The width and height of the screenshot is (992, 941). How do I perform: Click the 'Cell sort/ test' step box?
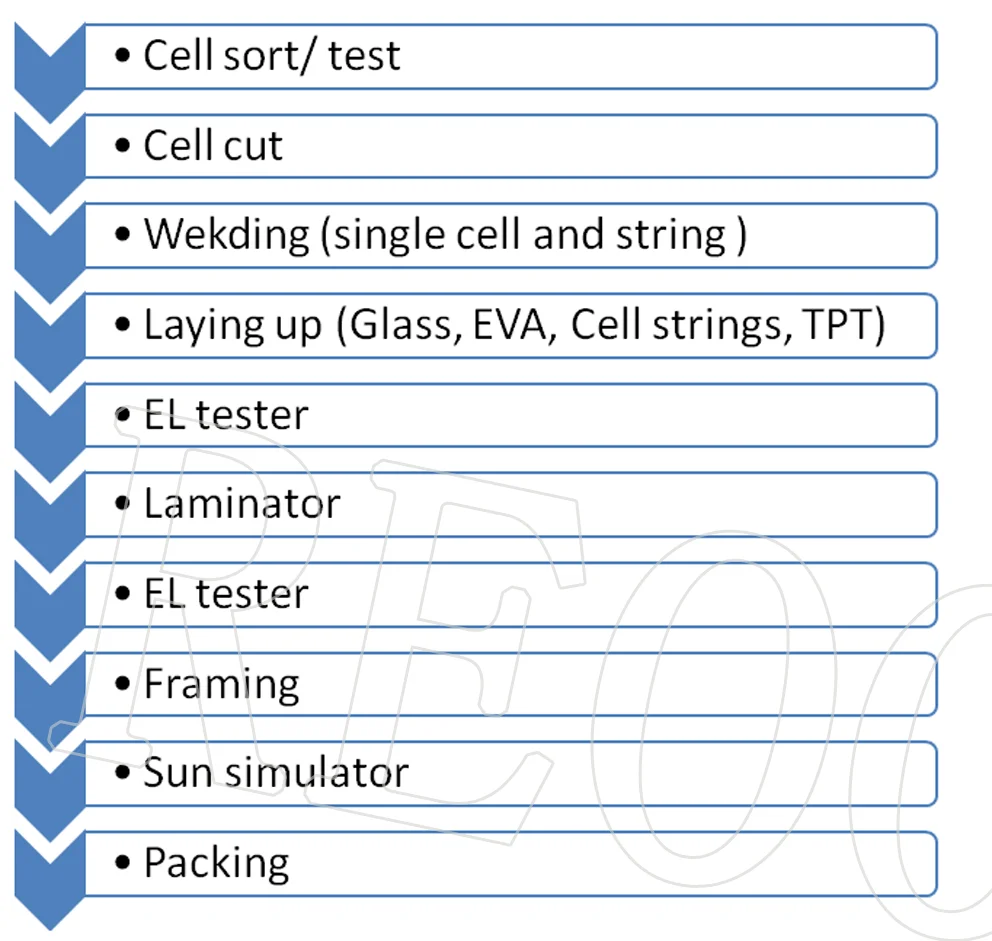point(510,56)
